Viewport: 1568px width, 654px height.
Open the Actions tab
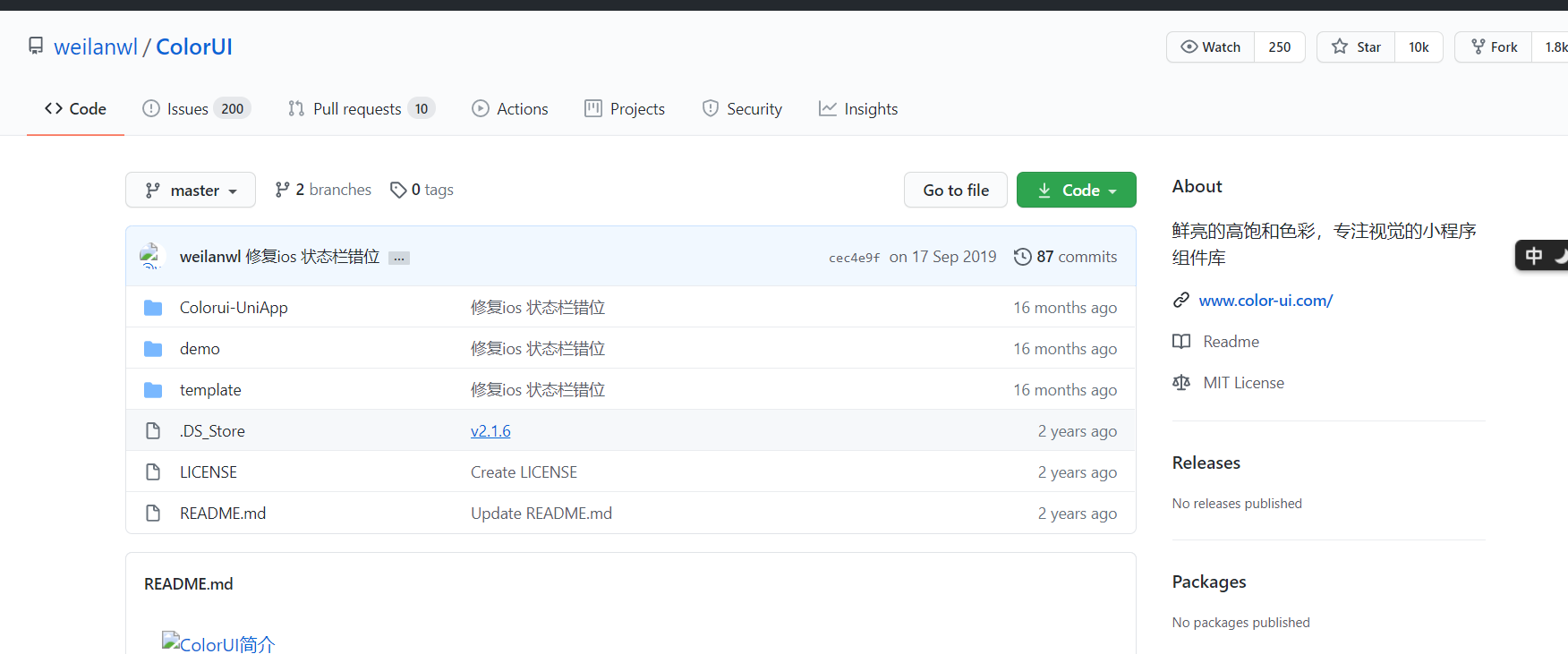tap(510, 108)
